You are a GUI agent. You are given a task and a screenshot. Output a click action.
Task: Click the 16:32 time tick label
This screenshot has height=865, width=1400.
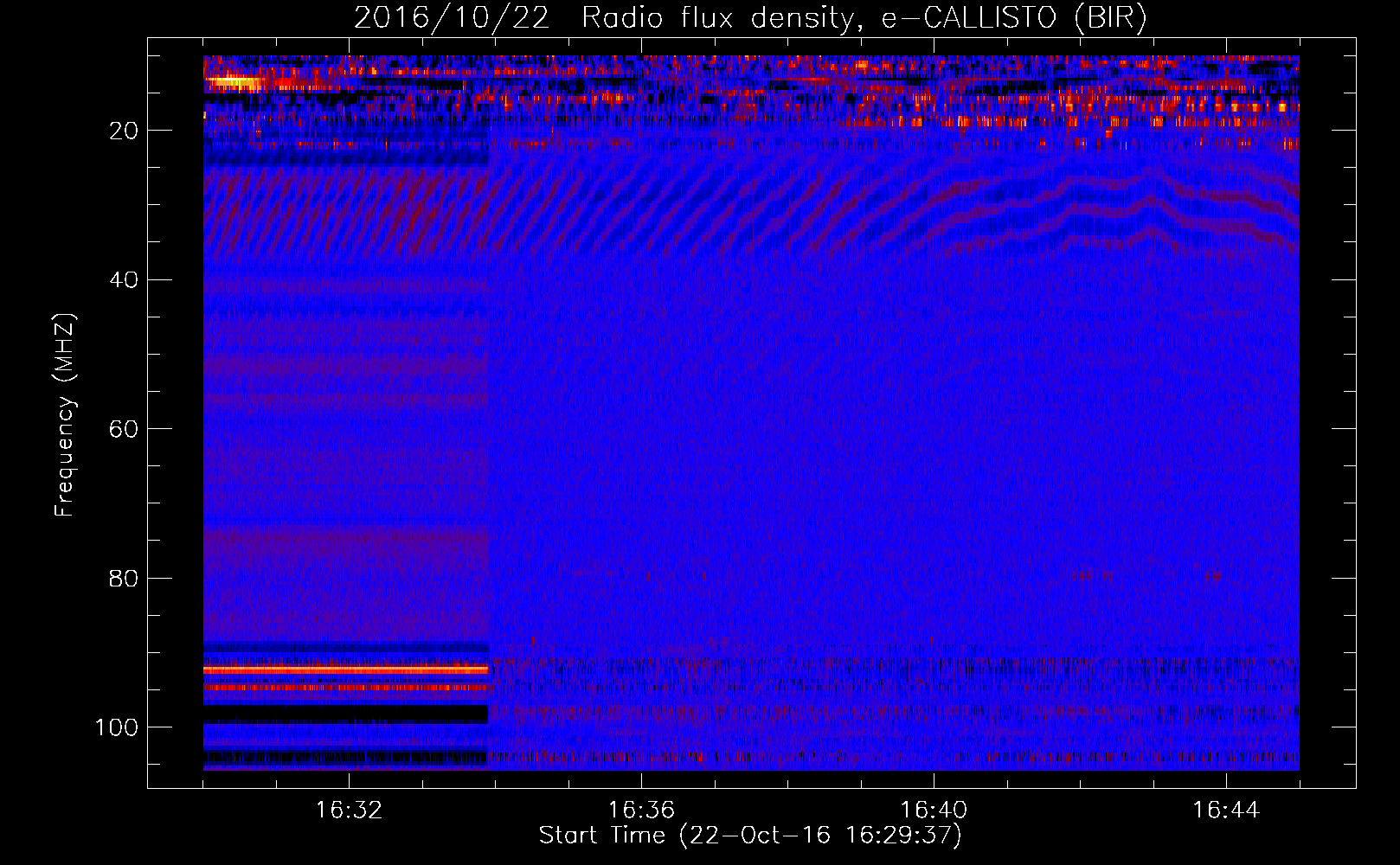click(349, 811)
